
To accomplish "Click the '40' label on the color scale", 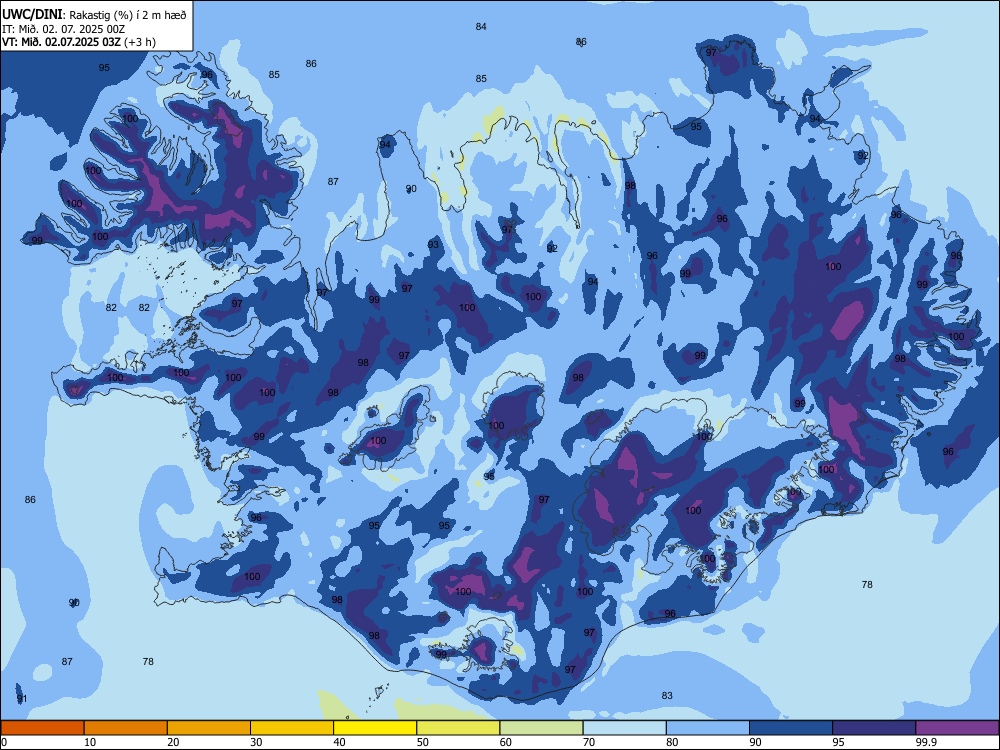I will click(339, 742).
